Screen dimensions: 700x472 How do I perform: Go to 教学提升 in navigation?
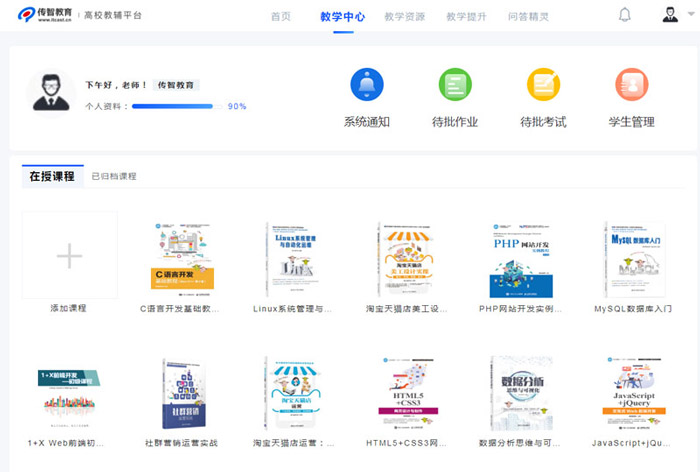click(x=466, y=17)
